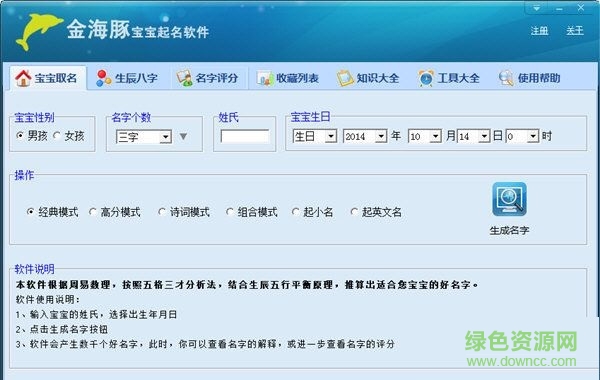Screen dimensions: 600x380
Task: Click the 软件使用说明 line
Action: coord(48,300)
